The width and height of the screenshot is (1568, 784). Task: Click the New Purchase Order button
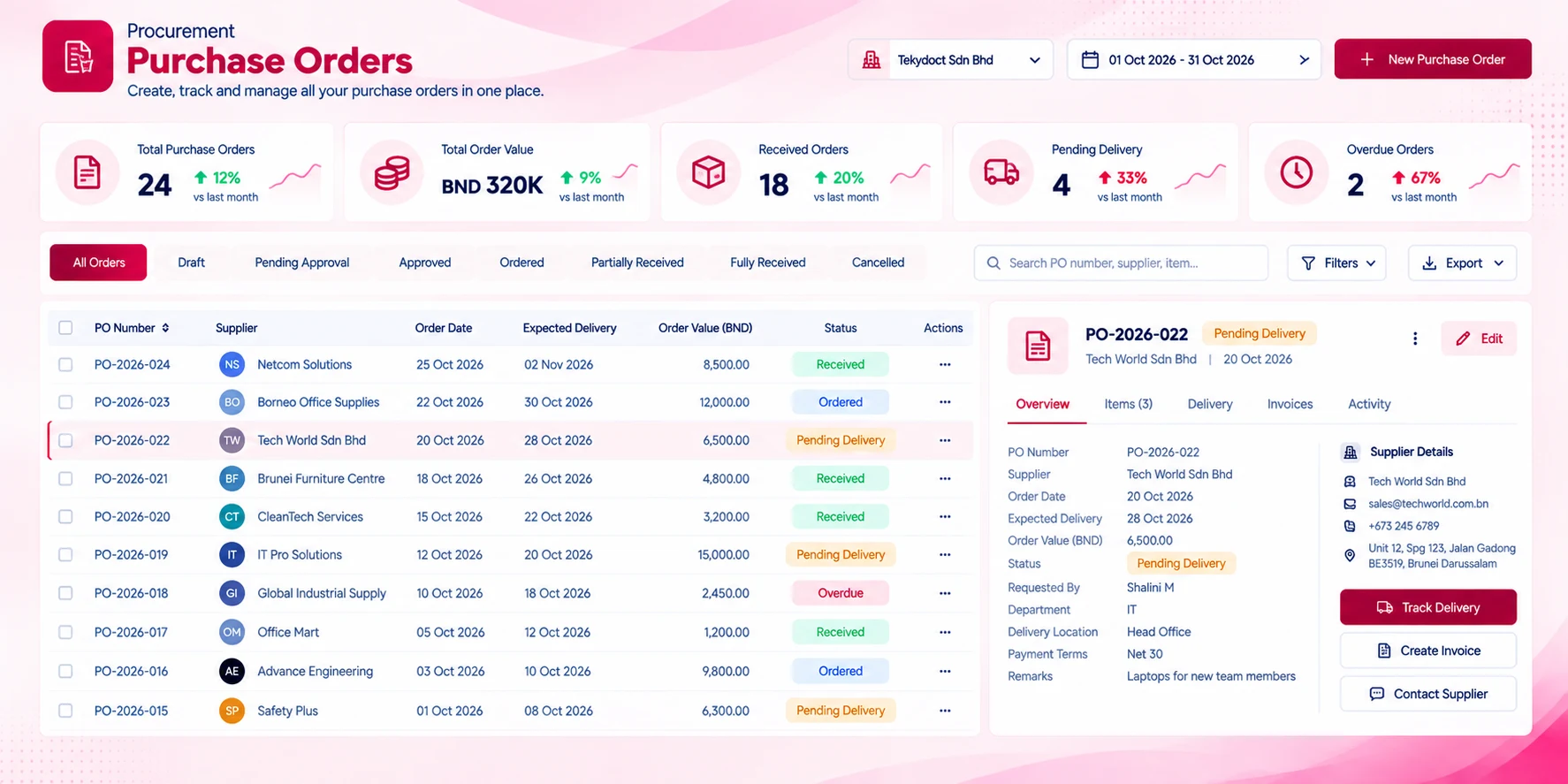(1433, 59)
